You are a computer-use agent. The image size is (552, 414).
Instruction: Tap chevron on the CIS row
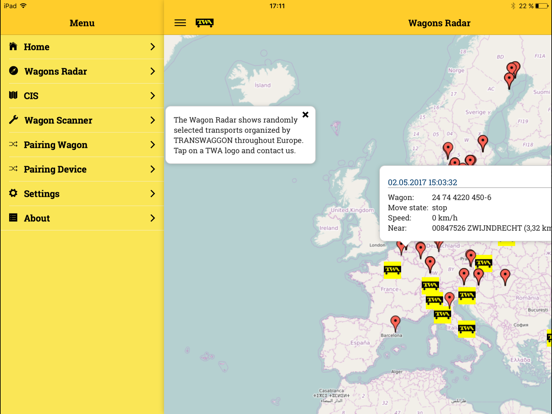[152, 96]
